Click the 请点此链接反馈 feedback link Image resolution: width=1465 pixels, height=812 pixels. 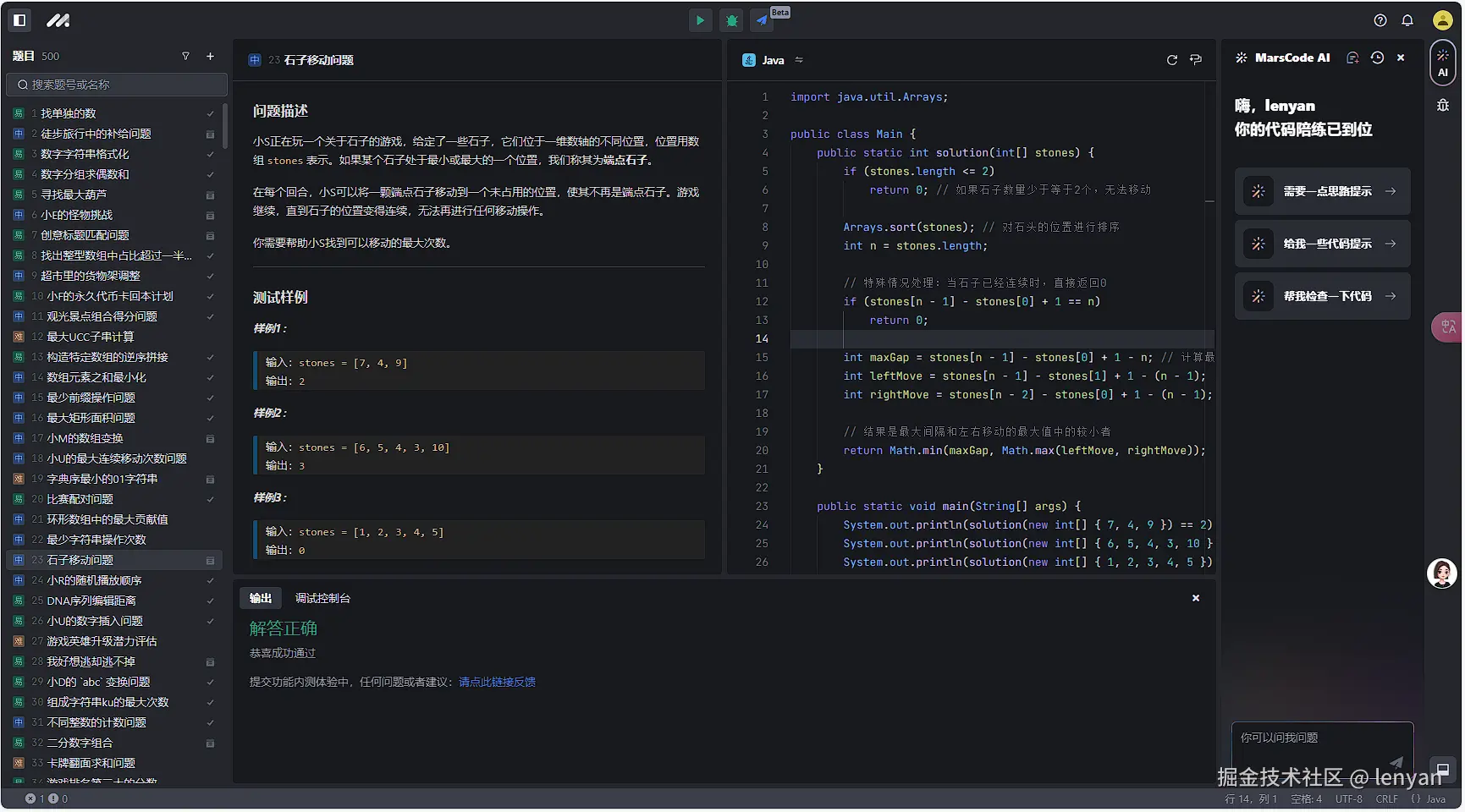coord(497,683)
